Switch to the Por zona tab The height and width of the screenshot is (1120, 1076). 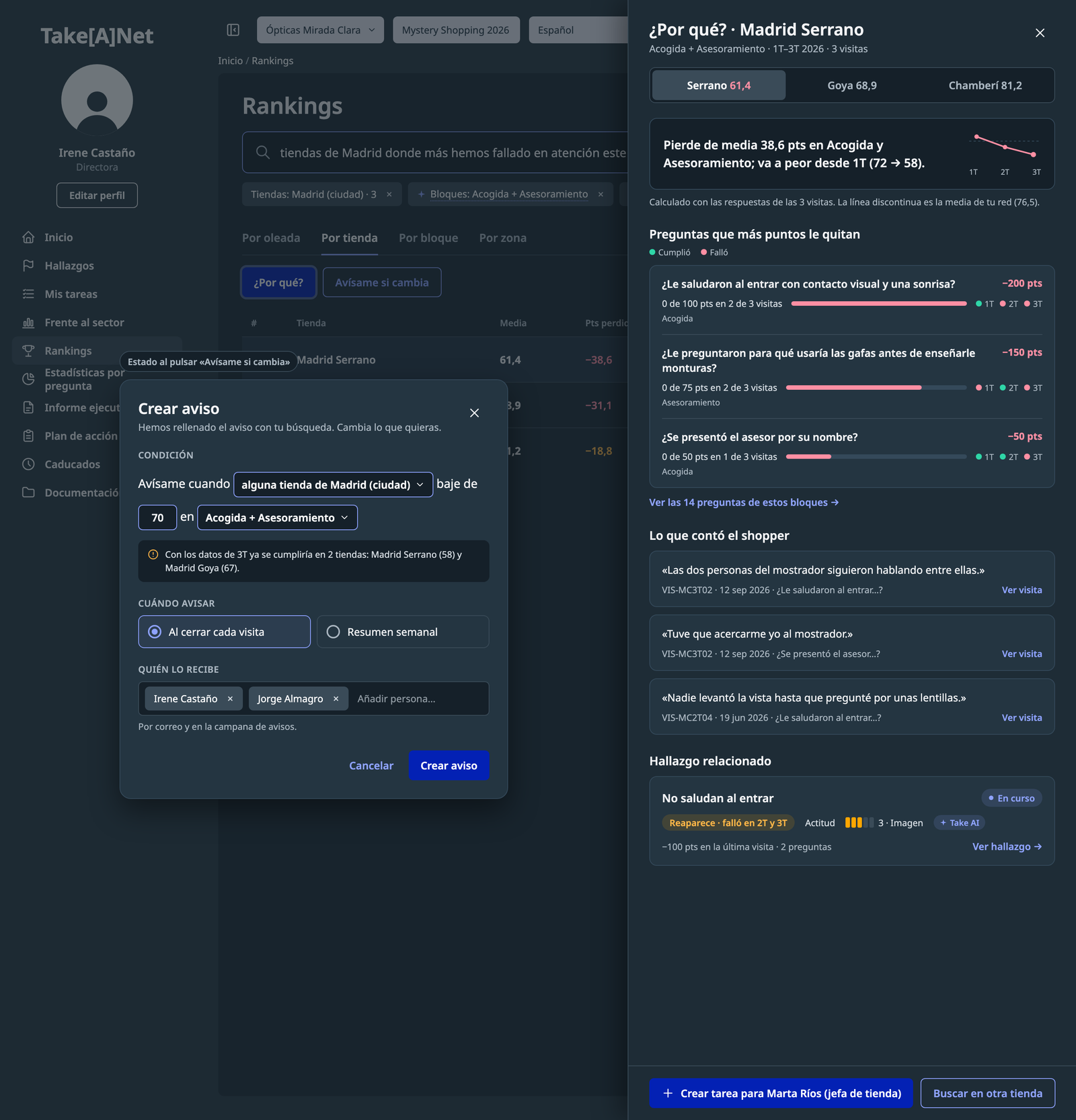click(x=502, y=238)
